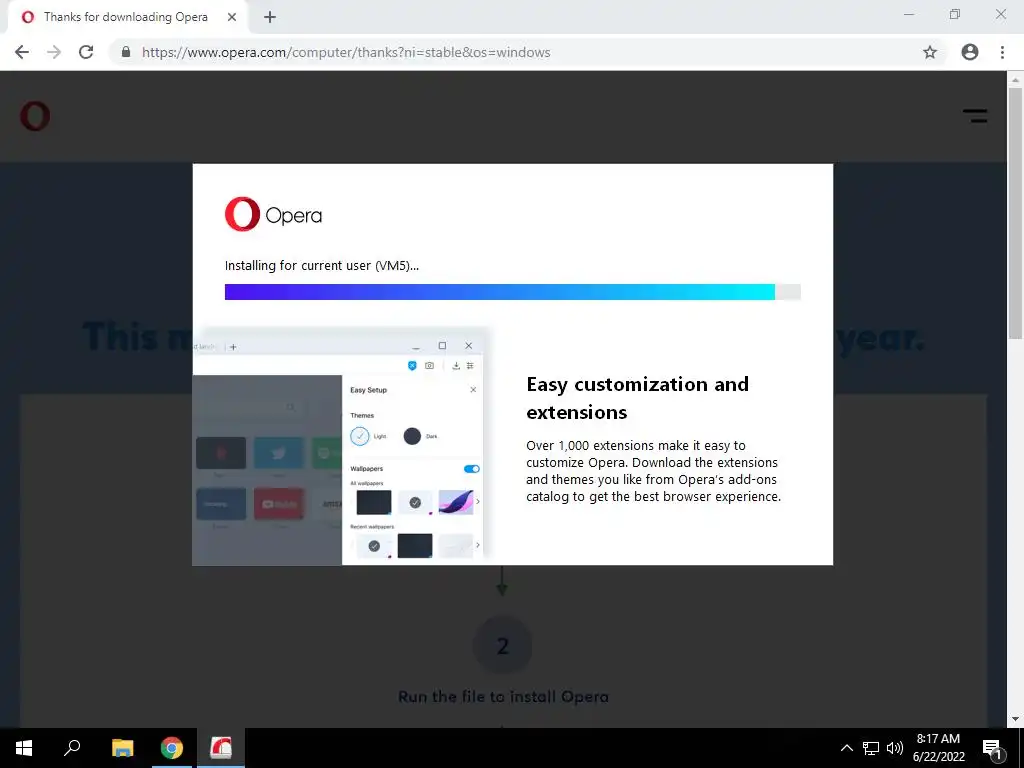Screen dimensions: 1024x768
Task: Switch to Chrome in the taskbar
Action: tap(172, 748)
